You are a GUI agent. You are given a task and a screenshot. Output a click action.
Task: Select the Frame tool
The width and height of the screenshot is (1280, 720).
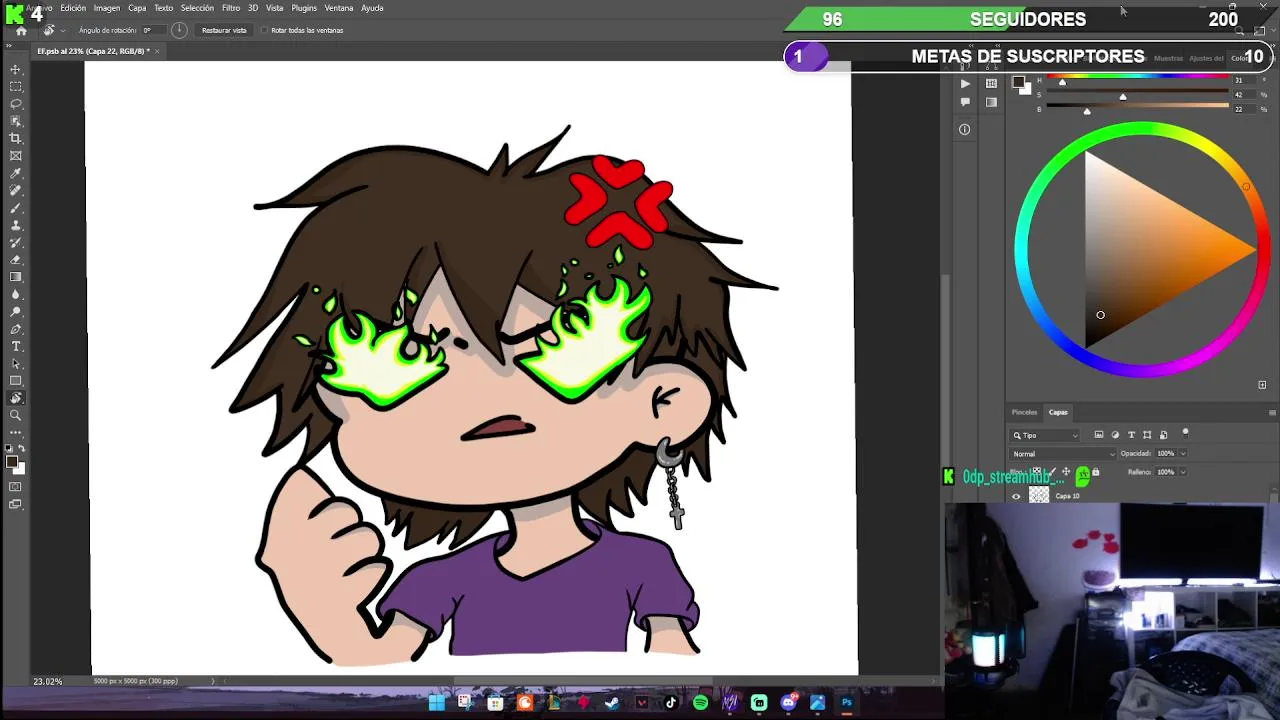tap(16, 156)
